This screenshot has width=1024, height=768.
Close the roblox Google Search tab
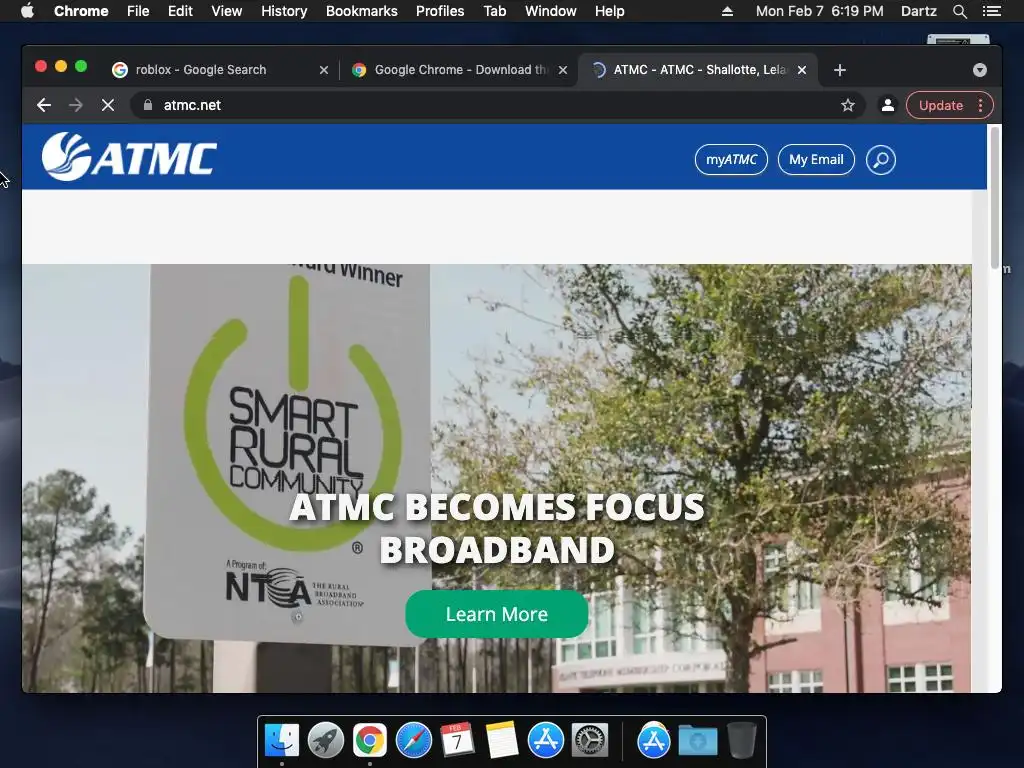323,70
